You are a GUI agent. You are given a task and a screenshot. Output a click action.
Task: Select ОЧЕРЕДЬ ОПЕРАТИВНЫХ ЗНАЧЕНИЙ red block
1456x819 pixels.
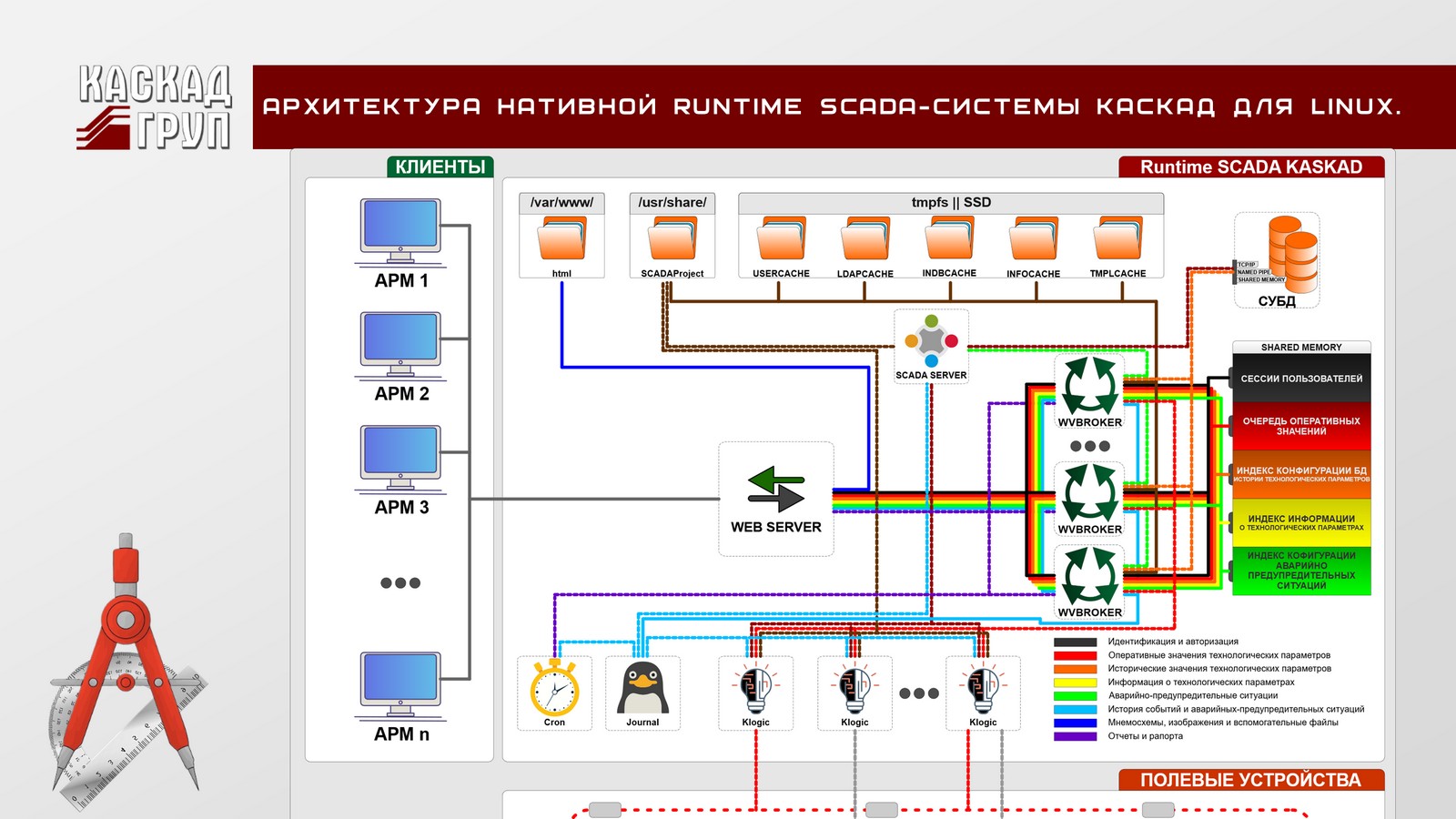1301,426
